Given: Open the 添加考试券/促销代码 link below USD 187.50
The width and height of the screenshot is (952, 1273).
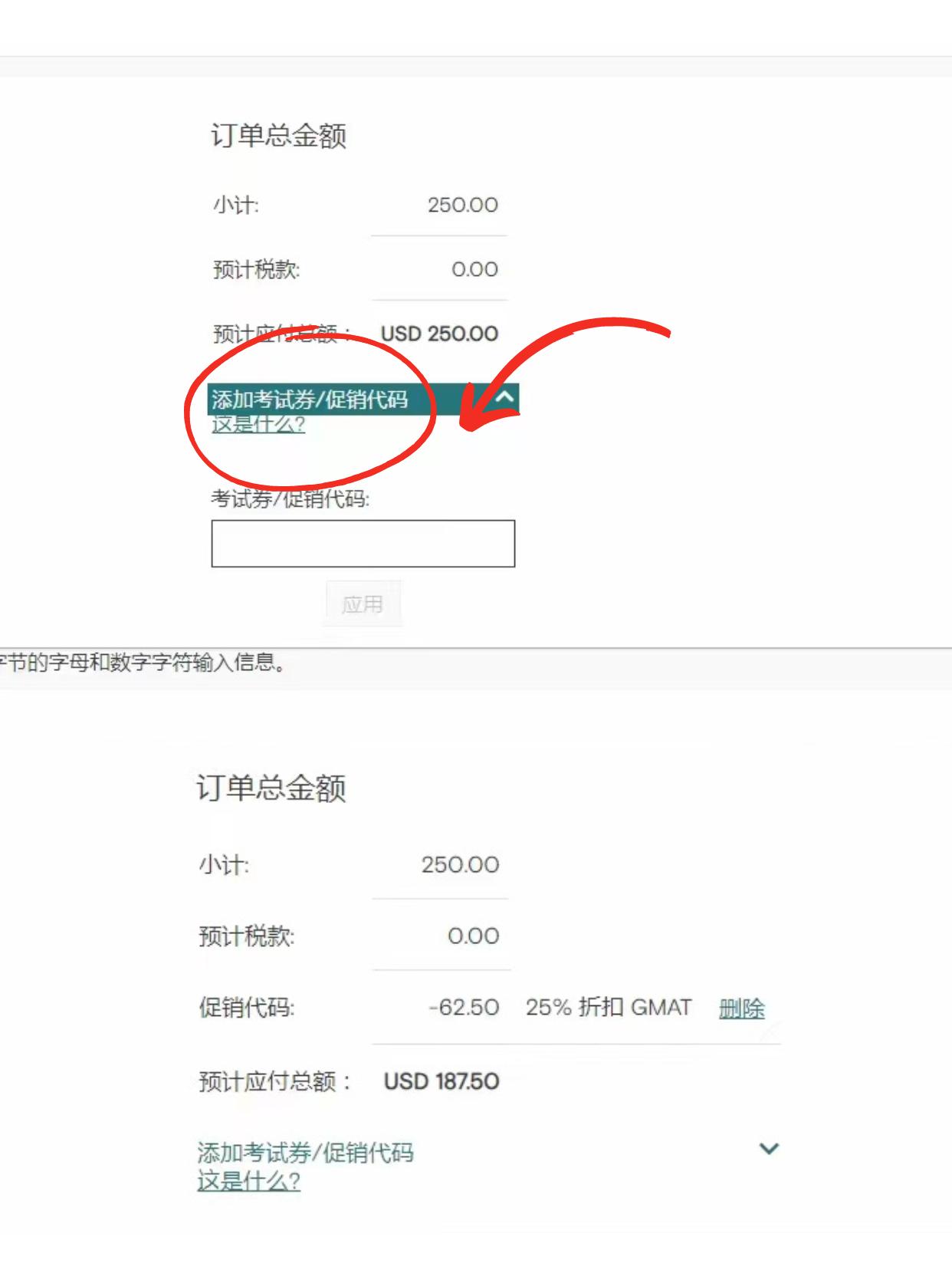Looking at the screenshot, I should click(x=305, y=1153).
